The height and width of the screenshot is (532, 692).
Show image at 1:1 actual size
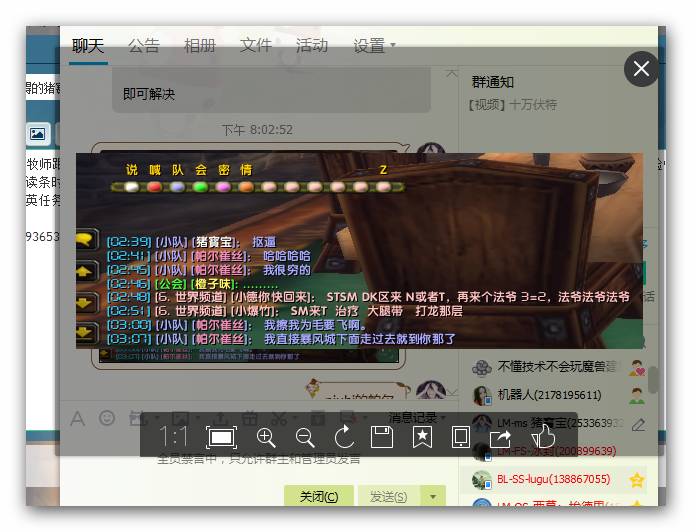[x=175, y=437]
